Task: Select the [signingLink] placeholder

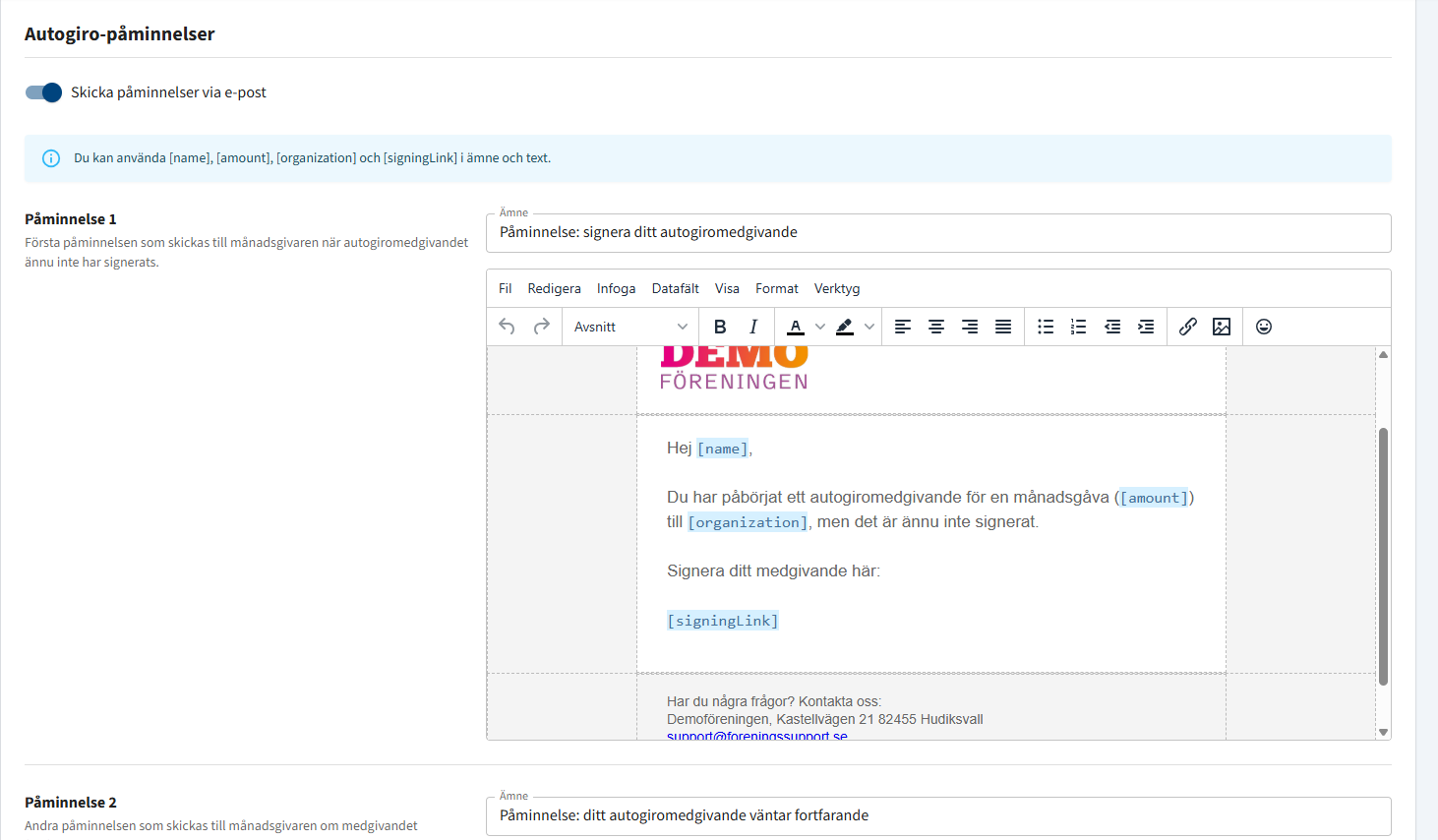Action: click(723, 621)
